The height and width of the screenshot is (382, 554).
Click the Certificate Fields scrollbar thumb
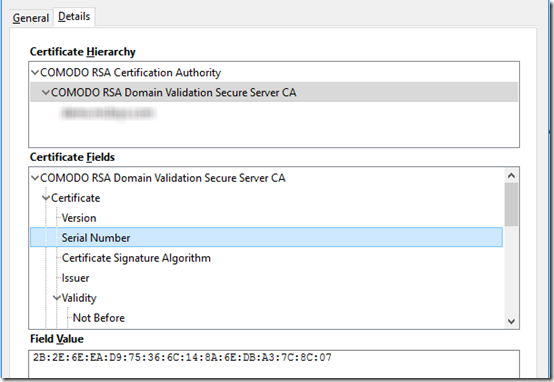pos(511,204)
